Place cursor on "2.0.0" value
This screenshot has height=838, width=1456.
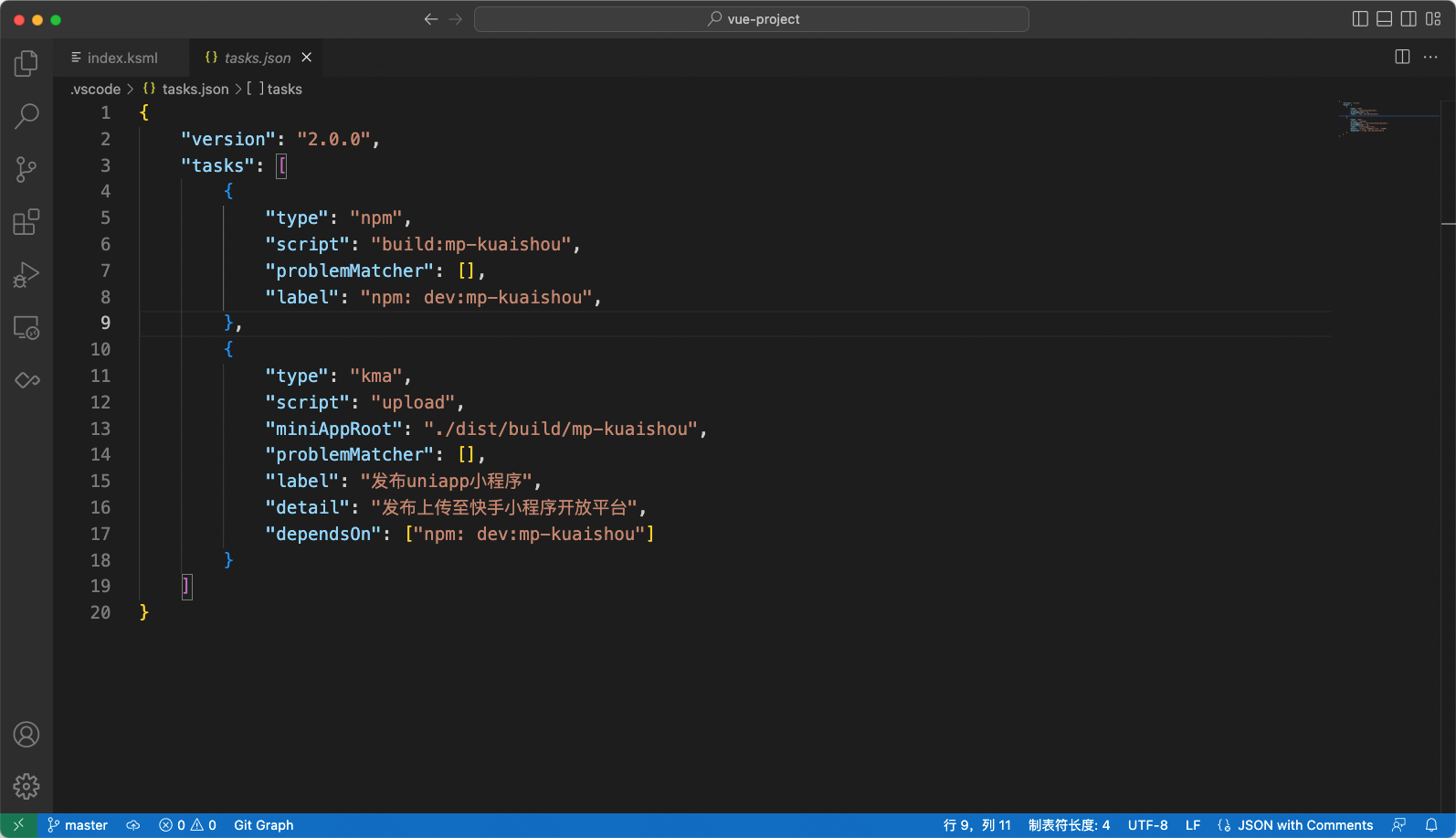point(333,139)
